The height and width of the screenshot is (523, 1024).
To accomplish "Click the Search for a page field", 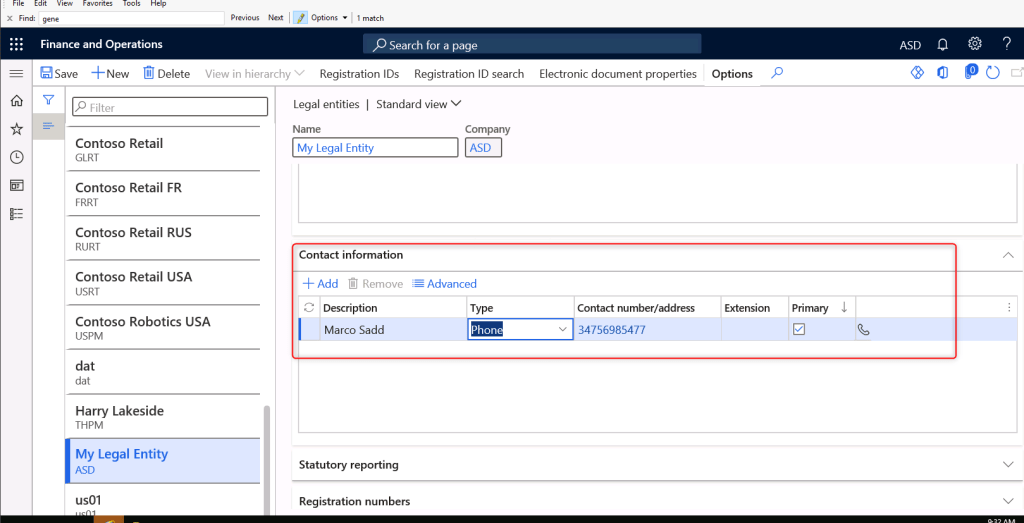I will (x=532, y=45).
